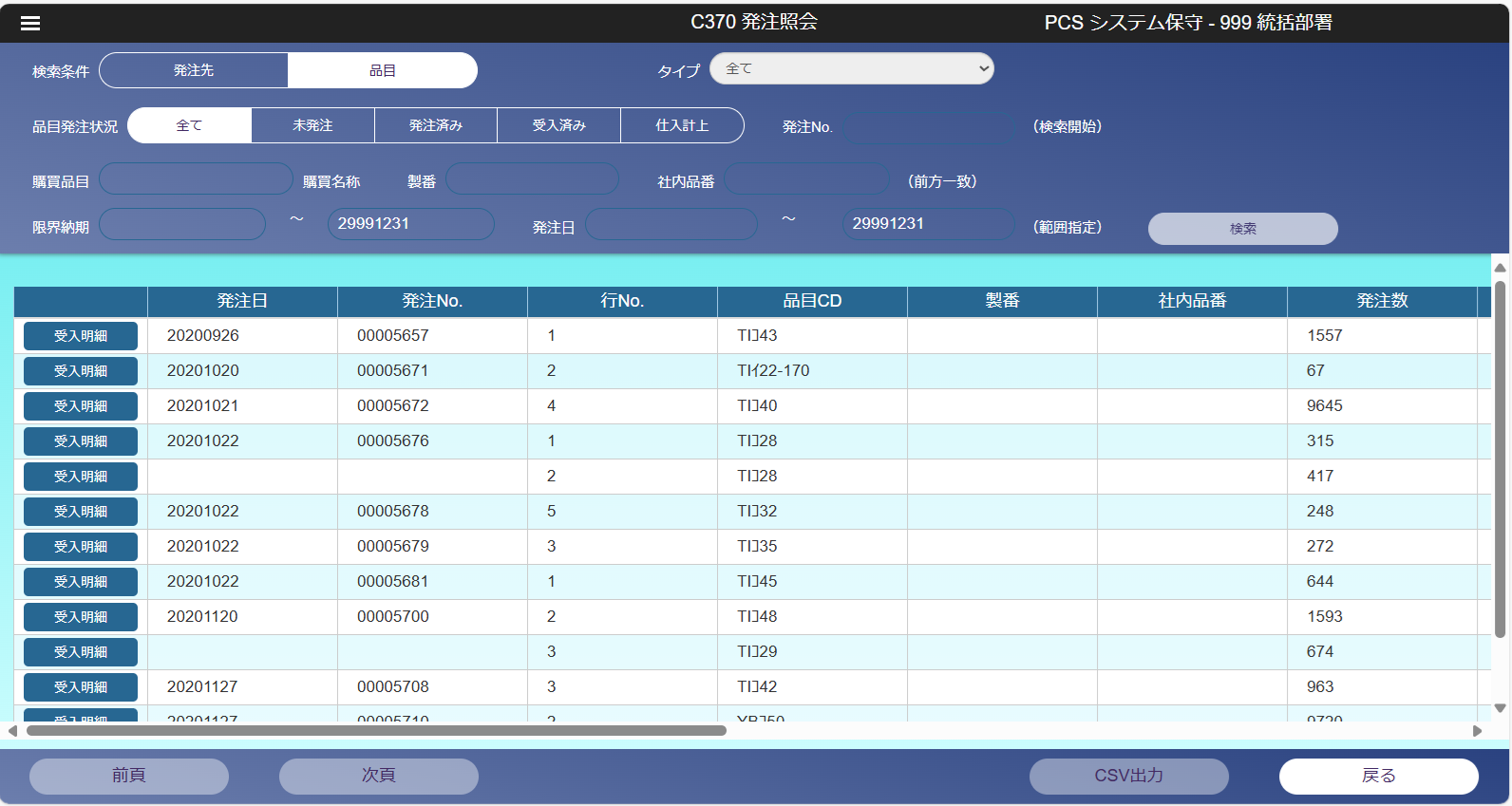Image resolution: width=1512 pixels, height=806 pixels.
Task: Click order date 20201120 cell
Action: (x=242, y=617)
